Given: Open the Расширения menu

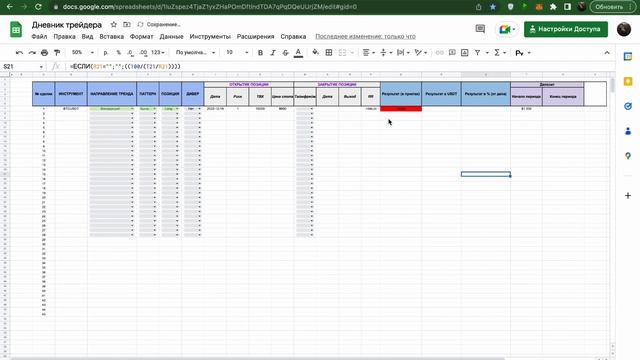Looking at the screenshot, I should point(256,36).
